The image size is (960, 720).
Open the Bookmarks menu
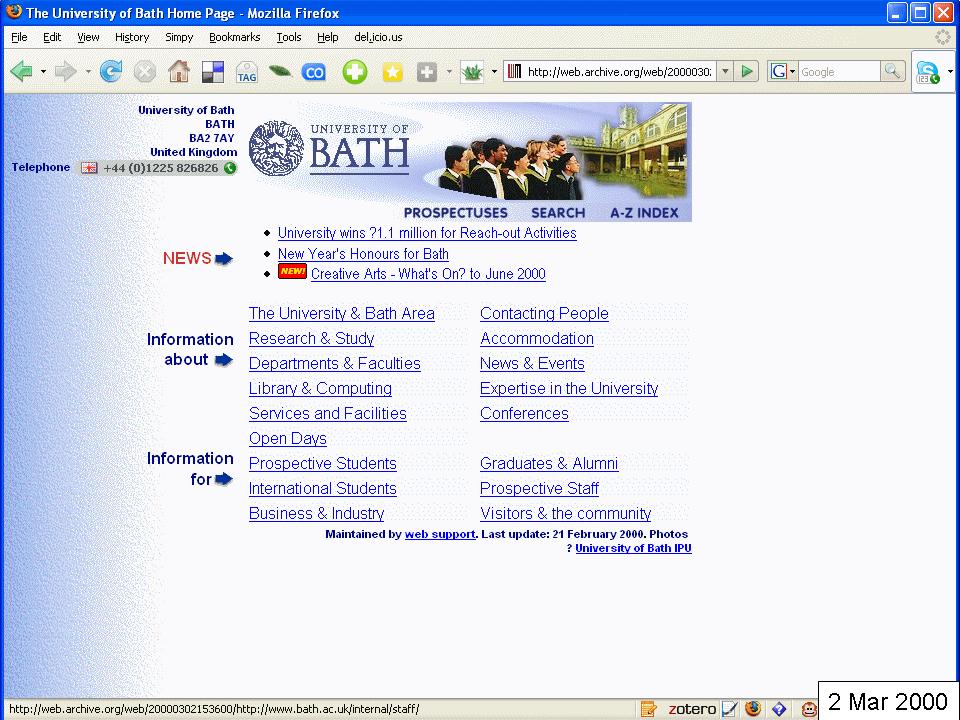click(234, 37)
